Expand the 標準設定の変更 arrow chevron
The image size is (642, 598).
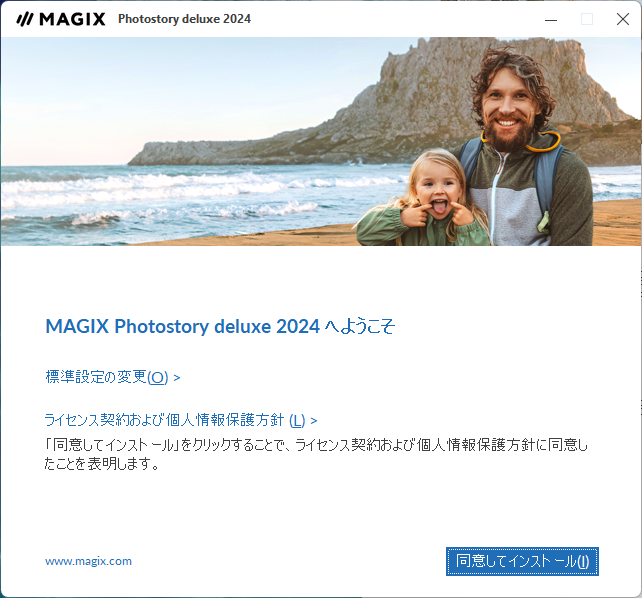pyautogui.click(x=176, y=377)
